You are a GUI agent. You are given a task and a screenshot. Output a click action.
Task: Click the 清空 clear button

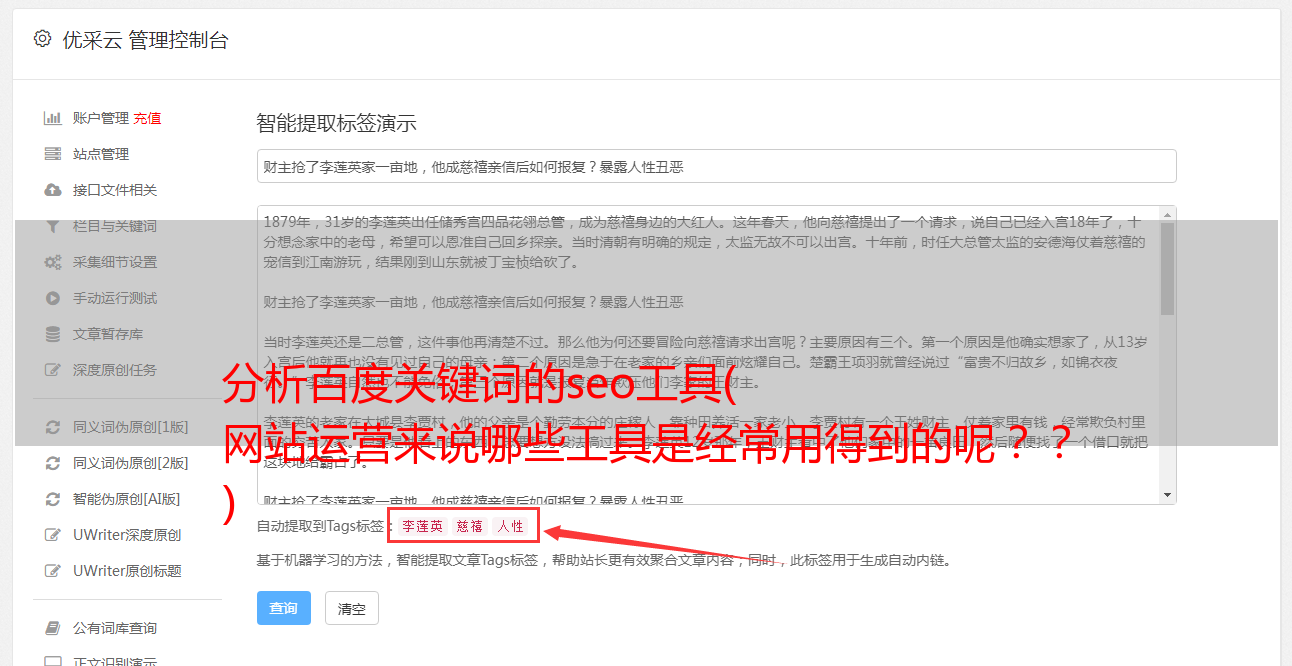[x=352, y=608]
